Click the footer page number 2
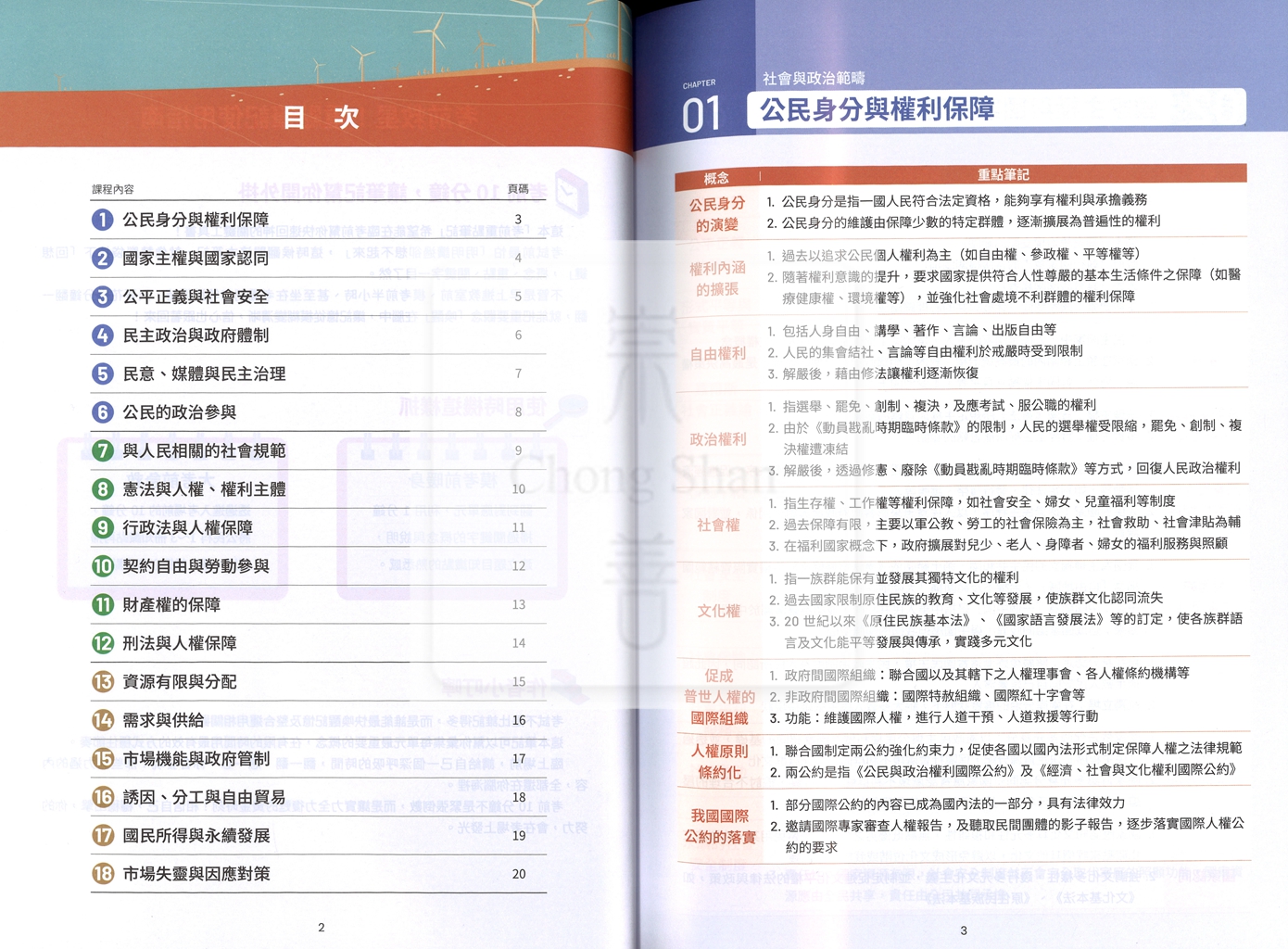 tap(322, 927)
